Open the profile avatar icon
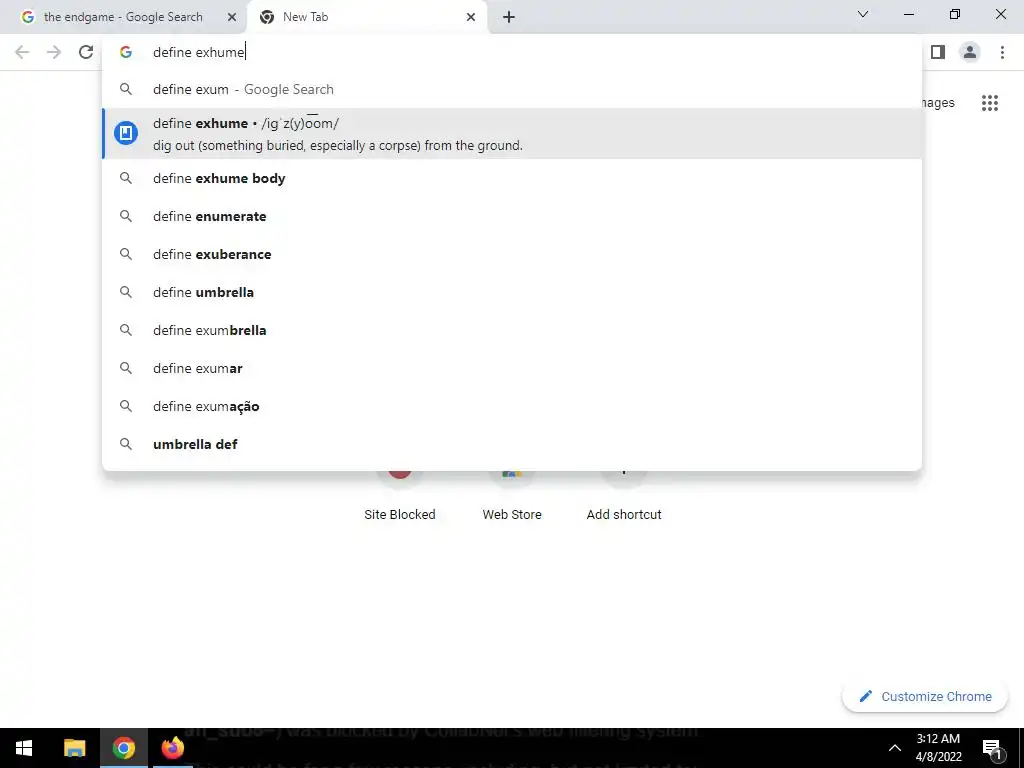This screenshot has width=1024, height=768. (x=970, y=52)
